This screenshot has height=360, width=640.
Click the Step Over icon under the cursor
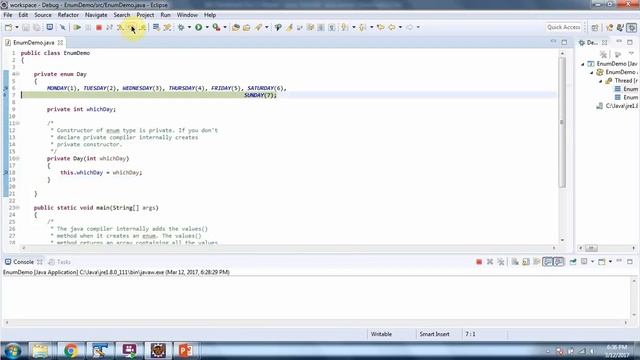pos(131,27)
